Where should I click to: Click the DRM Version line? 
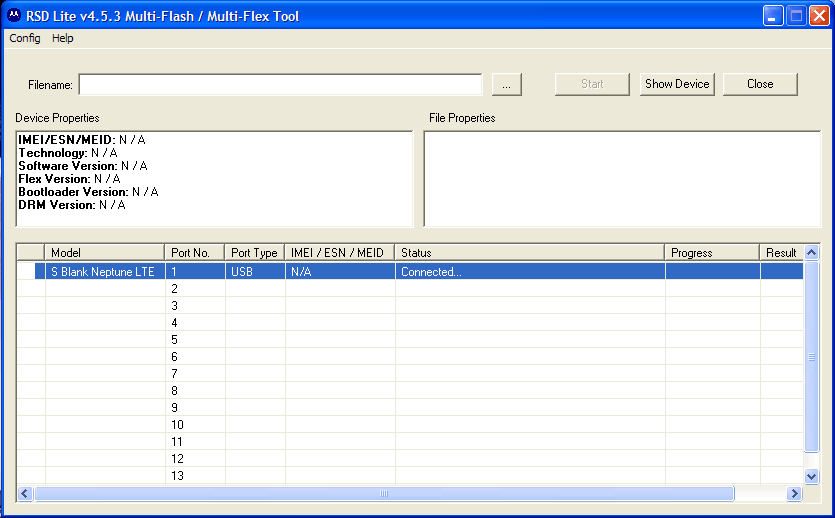pos(72,205)
